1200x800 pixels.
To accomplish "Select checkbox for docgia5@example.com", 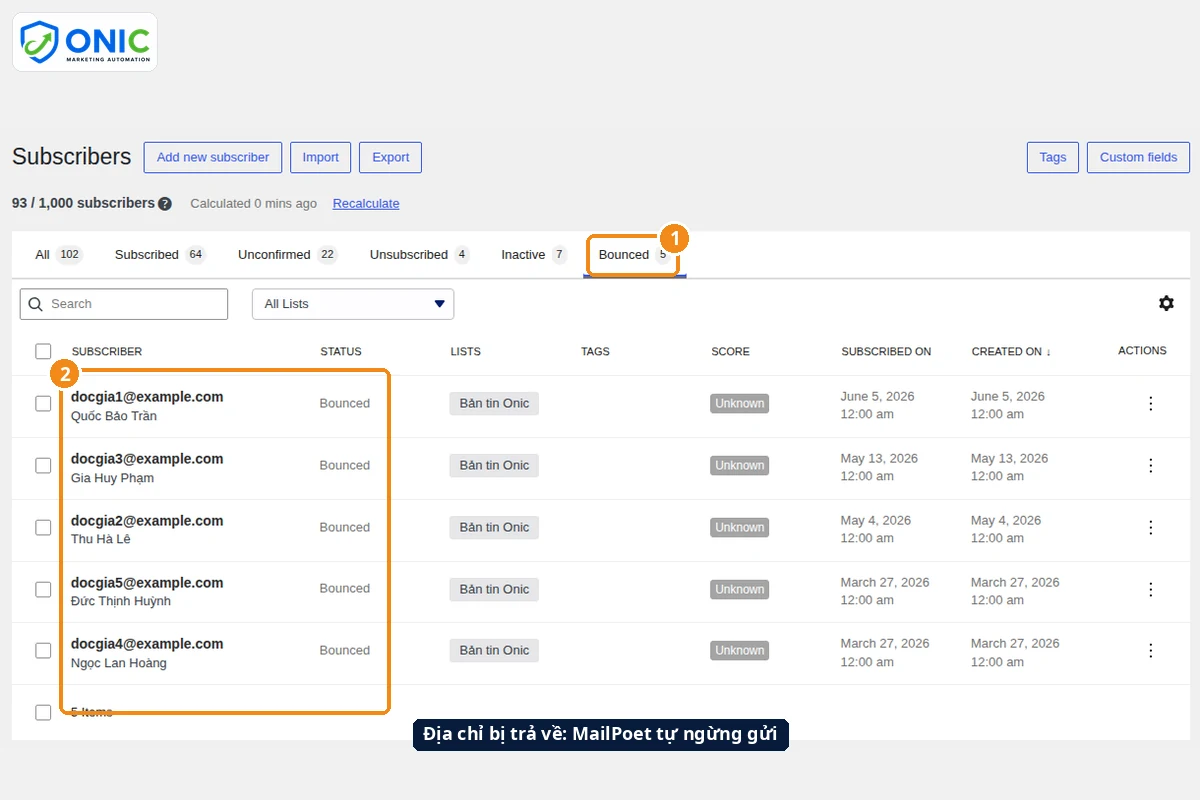I will click(43, 590).
